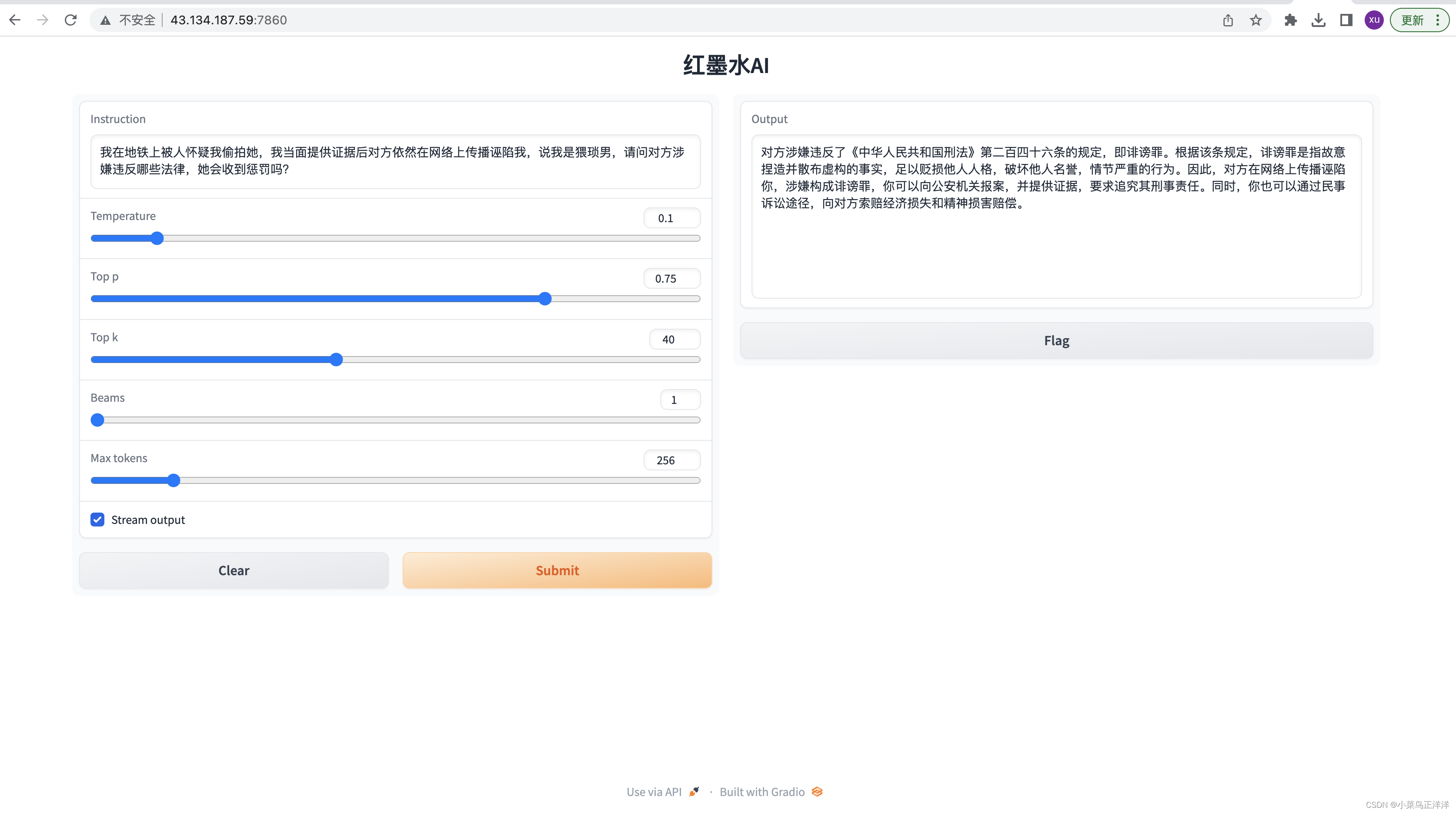This screenshot has width=1456, height=813.
Task: Click the Beams slider handle
Action: [97, 420]
